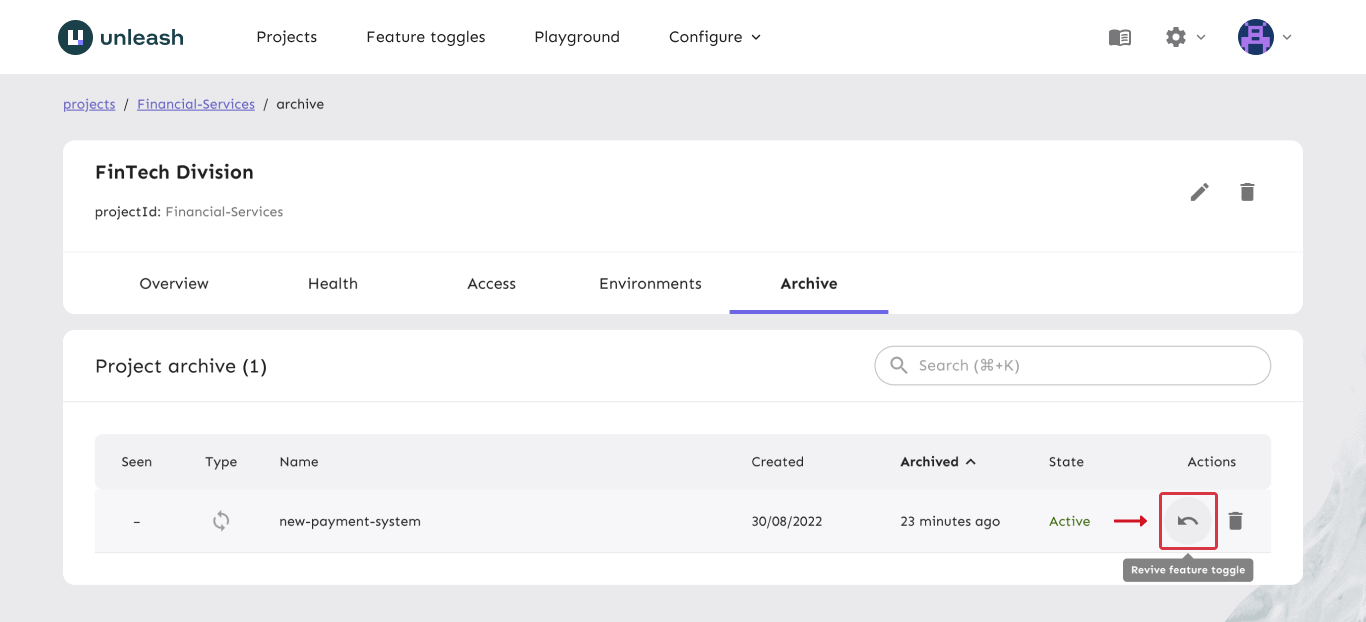Switch to the Overview tab

pos(174,284)
